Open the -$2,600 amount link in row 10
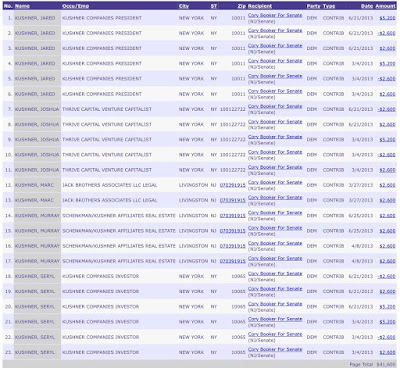The height and width of the screenshot is (368, 400). coord(387,155)
